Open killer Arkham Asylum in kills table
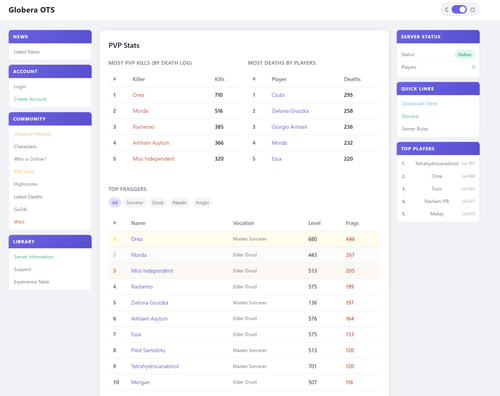The image size is (500, 396). tap(151, 143)
